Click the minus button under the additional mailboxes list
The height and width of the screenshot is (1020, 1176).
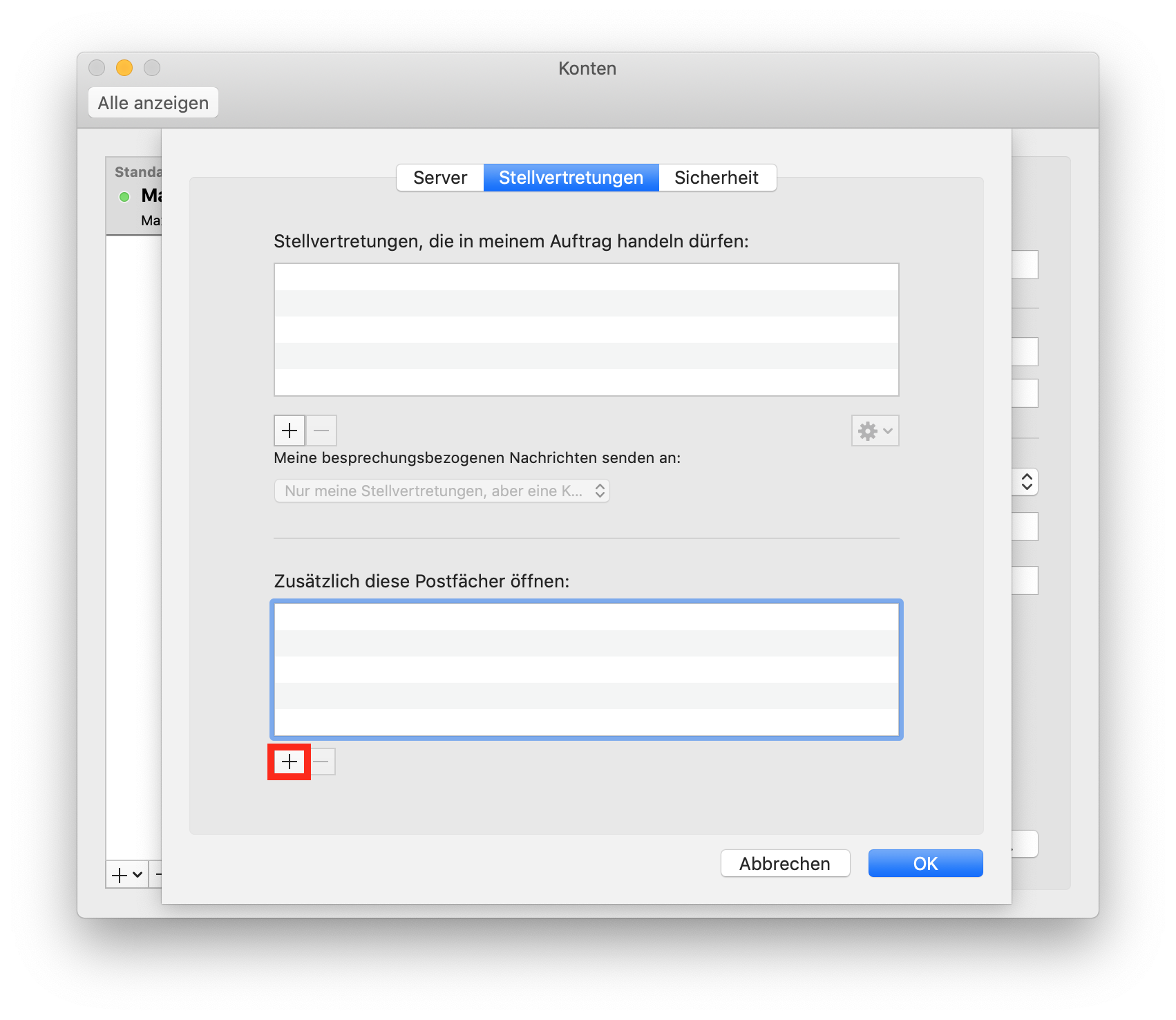(x=321, y=762)
